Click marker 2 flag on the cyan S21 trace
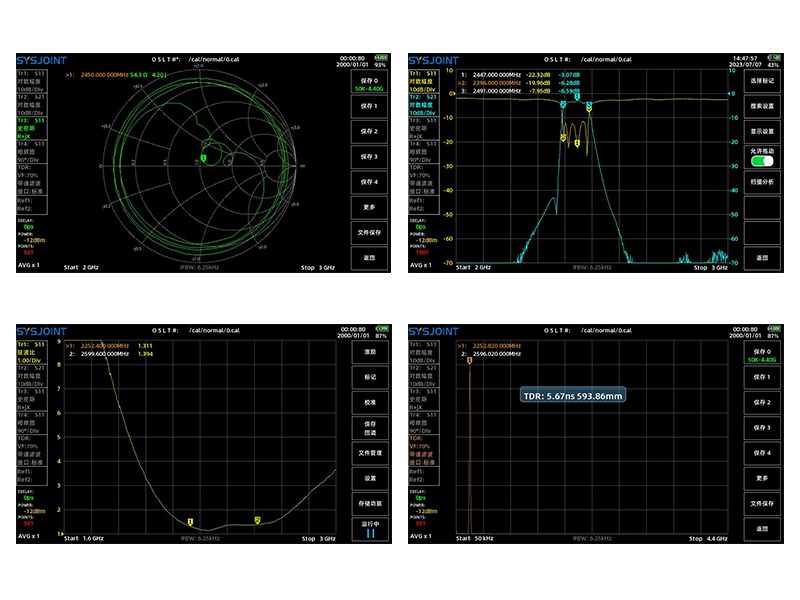The width and height of the screenshot is (800, 600). point(564,104)
